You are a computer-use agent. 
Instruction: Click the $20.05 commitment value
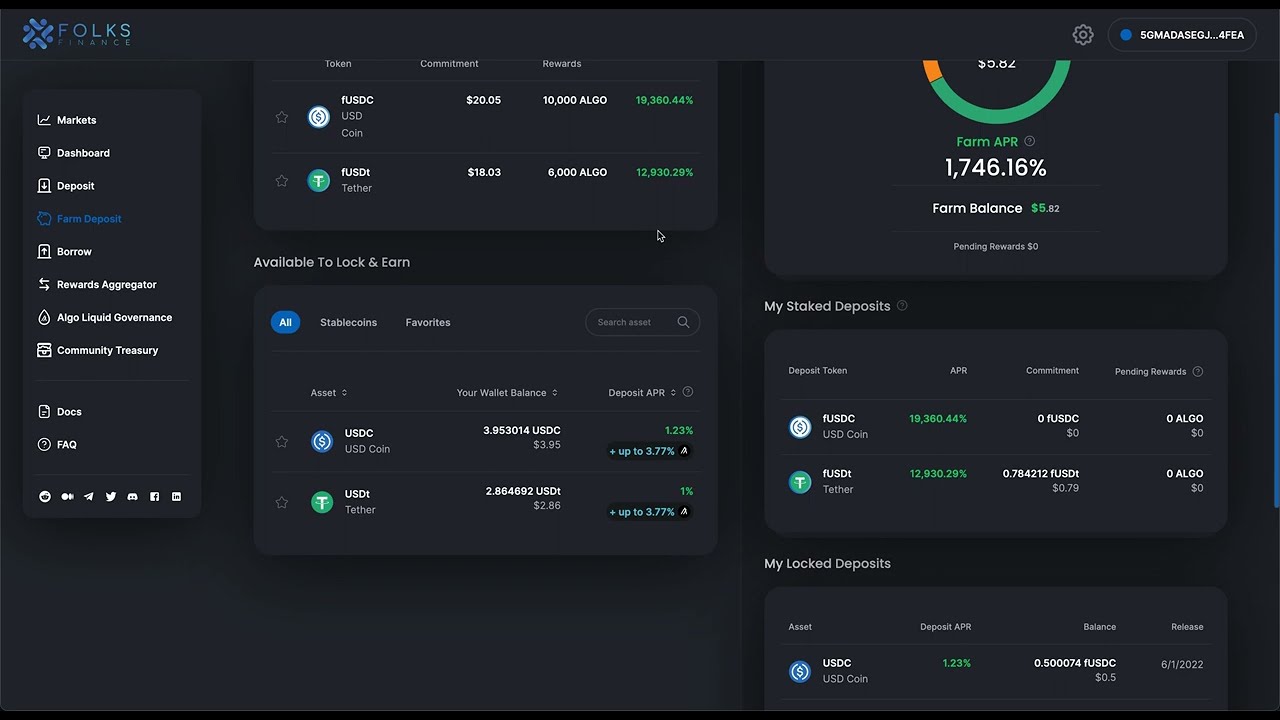pyautogui.click(x=484, y=100)
